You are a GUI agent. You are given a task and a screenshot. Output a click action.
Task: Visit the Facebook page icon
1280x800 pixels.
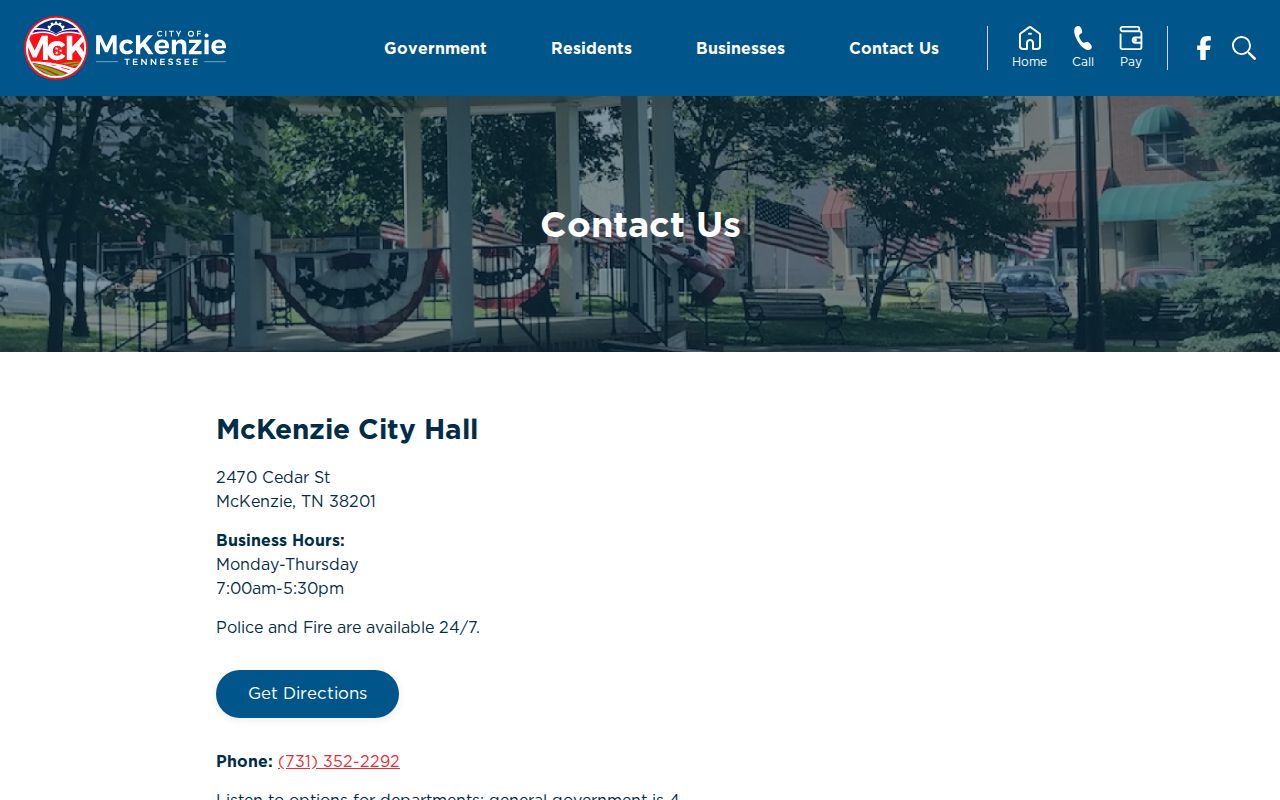coord(1204,48)
